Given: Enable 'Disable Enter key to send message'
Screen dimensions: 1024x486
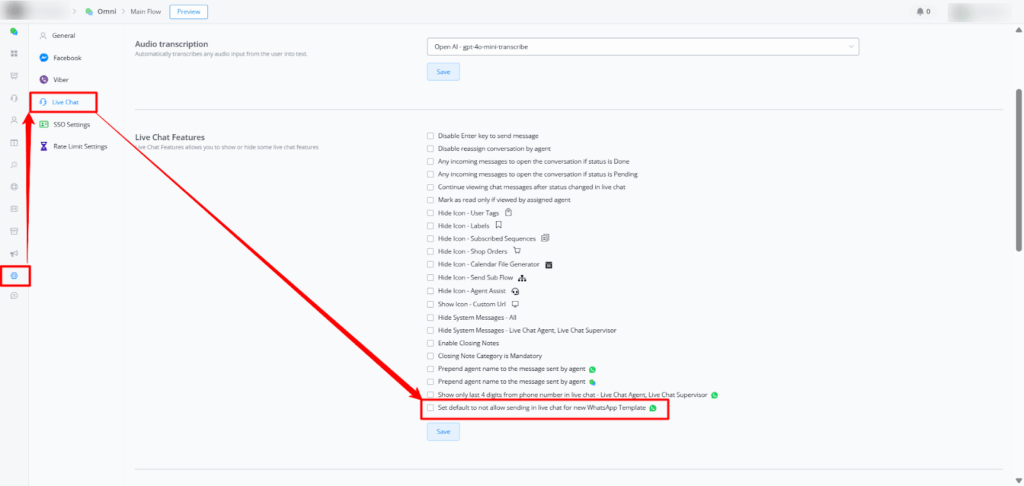Looking at the screenshot, I should (x=430, y=135).
